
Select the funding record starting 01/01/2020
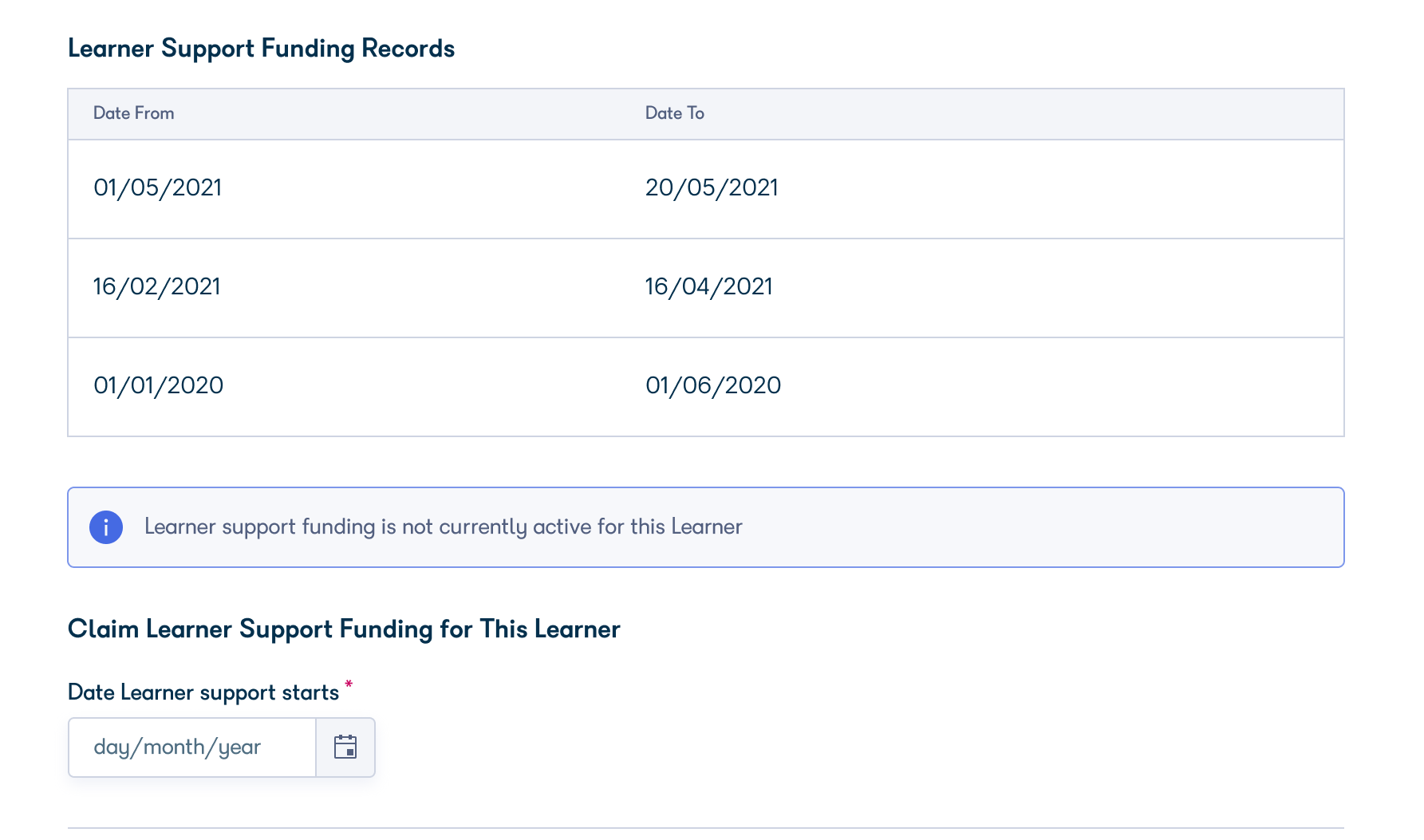tap(159, 386)
